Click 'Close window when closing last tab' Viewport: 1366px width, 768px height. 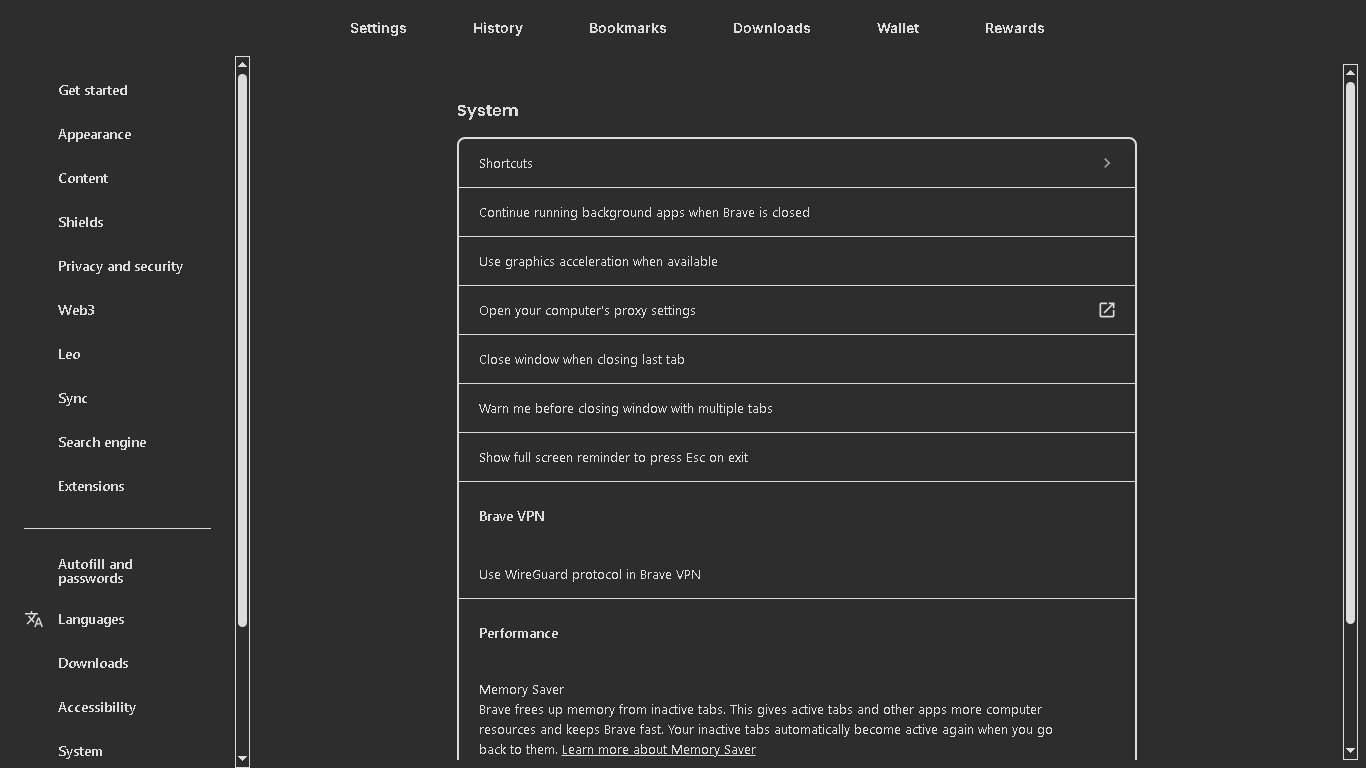tap(582, 359)
